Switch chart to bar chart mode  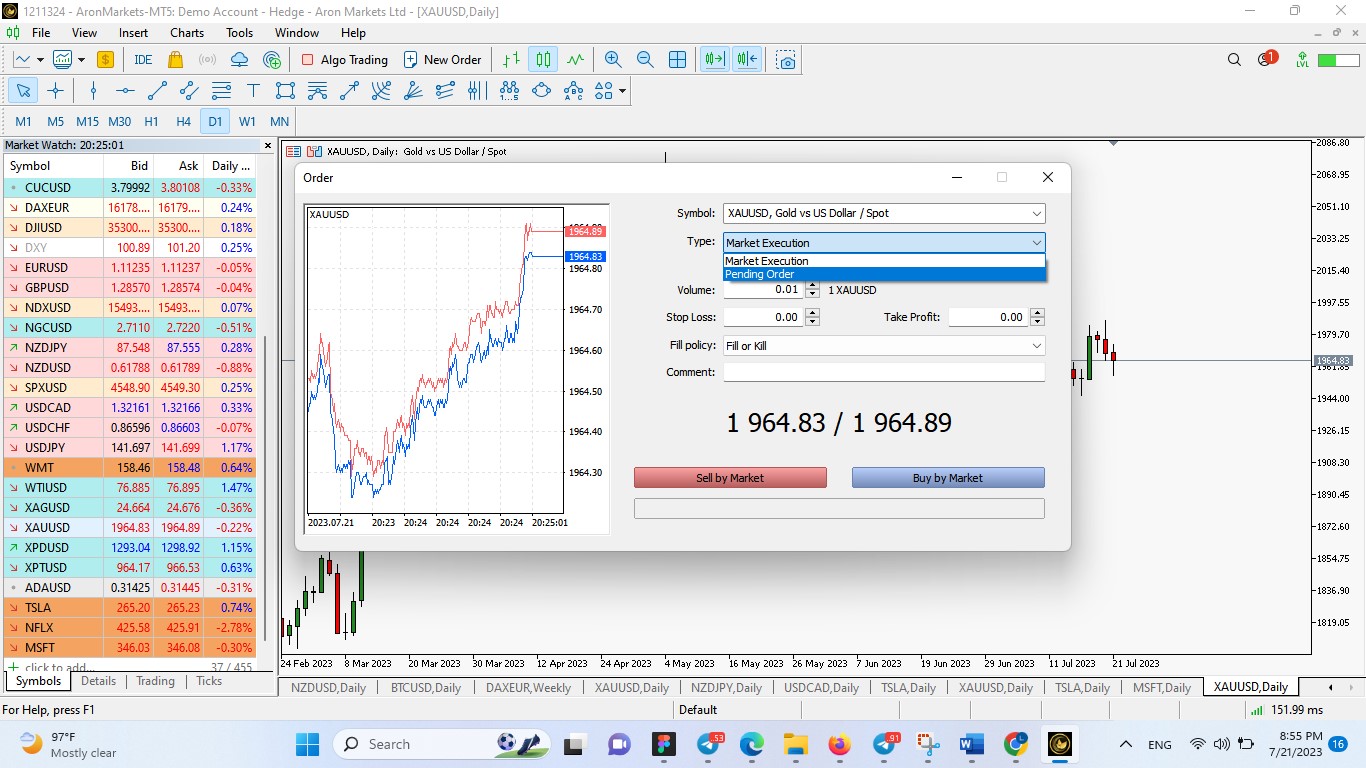(511, 60)
